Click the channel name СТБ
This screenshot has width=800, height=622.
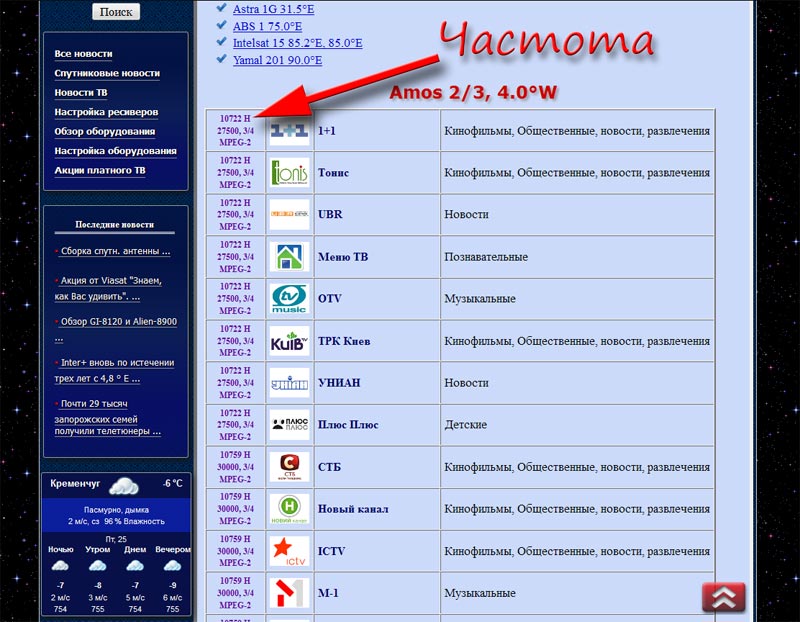[x=329, y=467]
